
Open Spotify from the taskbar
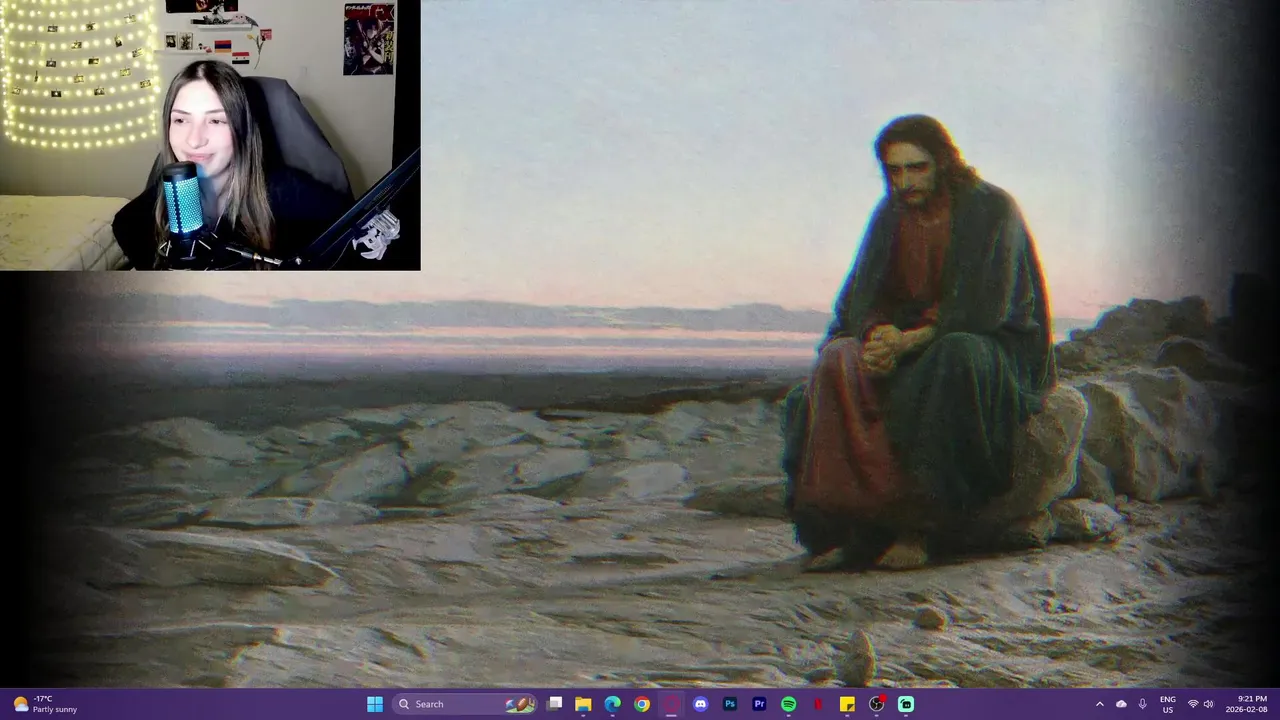[788, 704]
